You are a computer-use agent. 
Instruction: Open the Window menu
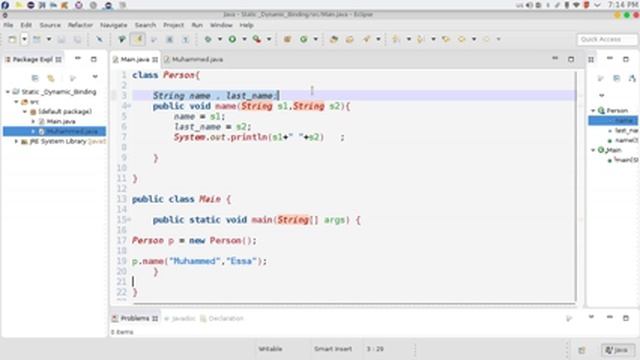pyautogui.click(x=221, y=25)
